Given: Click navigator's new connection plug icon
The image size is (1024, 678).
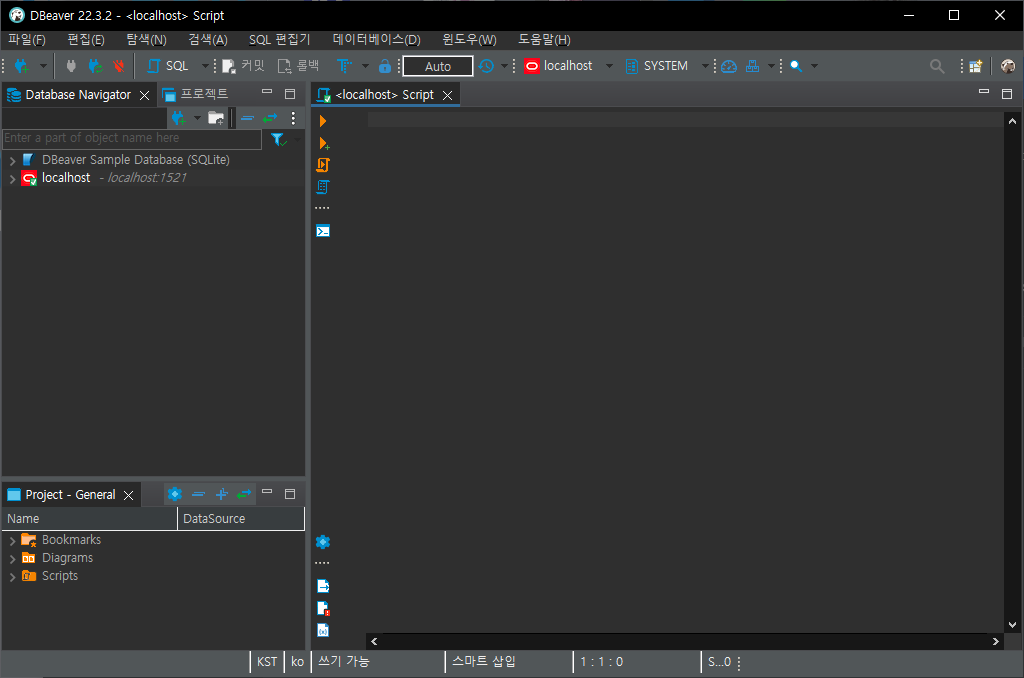Looking at the screenshot, I should pos(178,118).
